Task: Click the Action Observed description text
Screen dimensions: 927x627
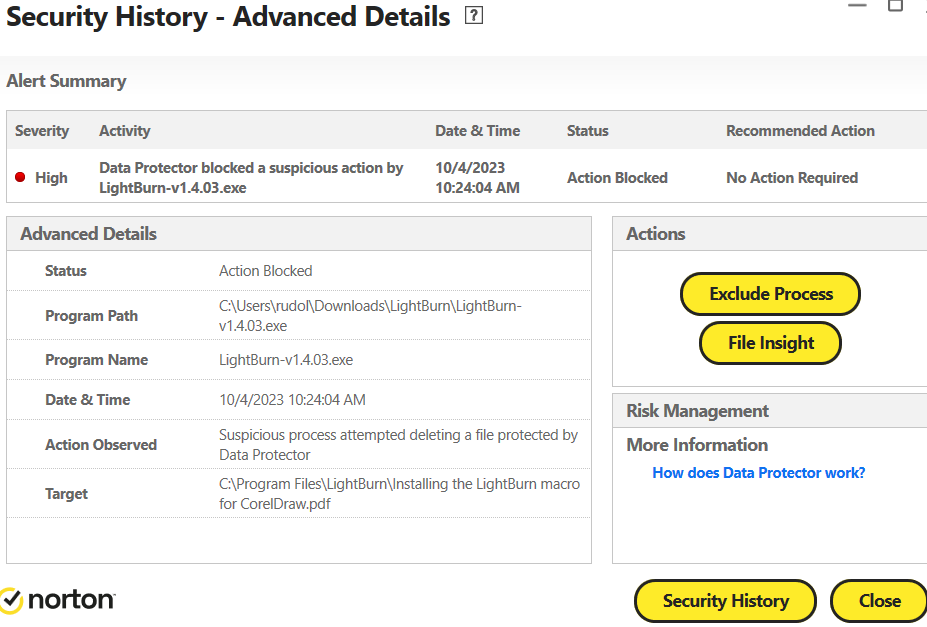Action: 398,445
